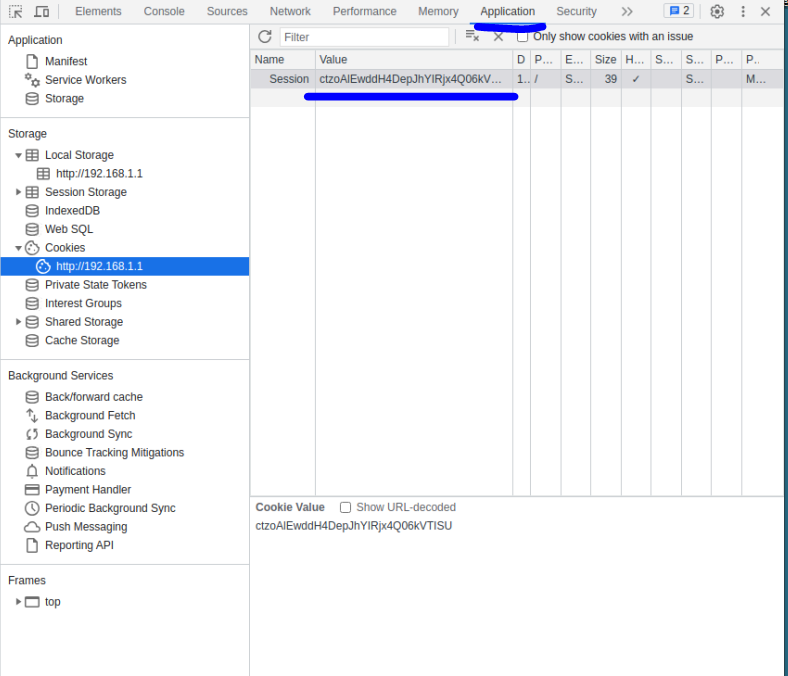This screenshot has height=676, width=788.
Task: Switch to the Security tab
Action: [x=576, y=11]
